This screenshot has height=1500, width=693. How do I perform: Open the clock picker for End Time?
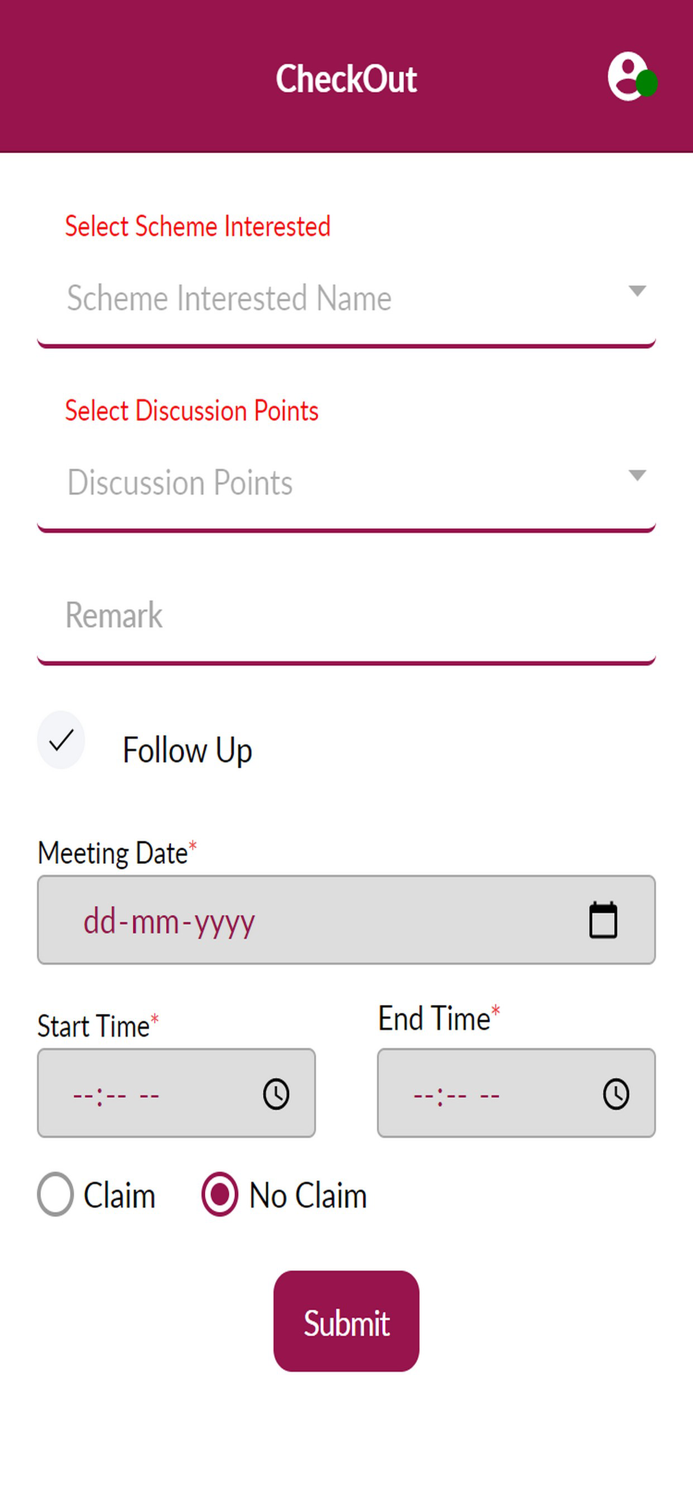(x=616, y=1093)
